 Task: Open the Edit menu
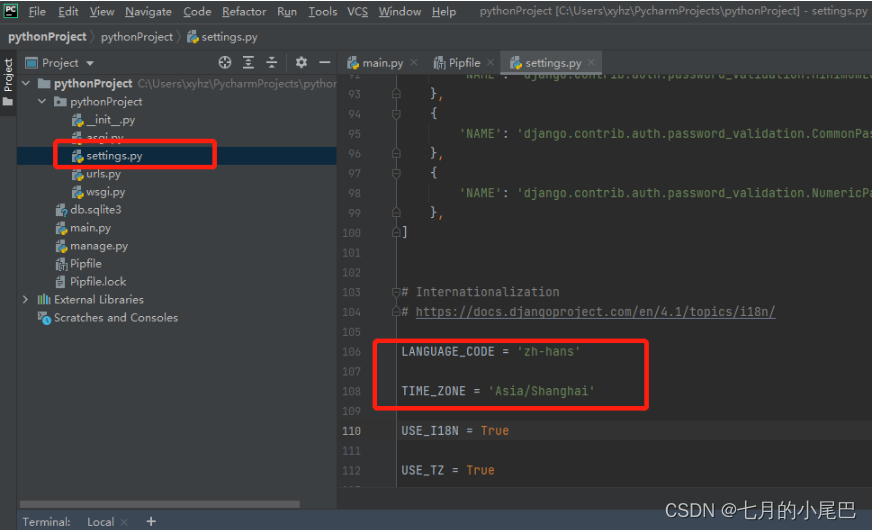point(68,11)
